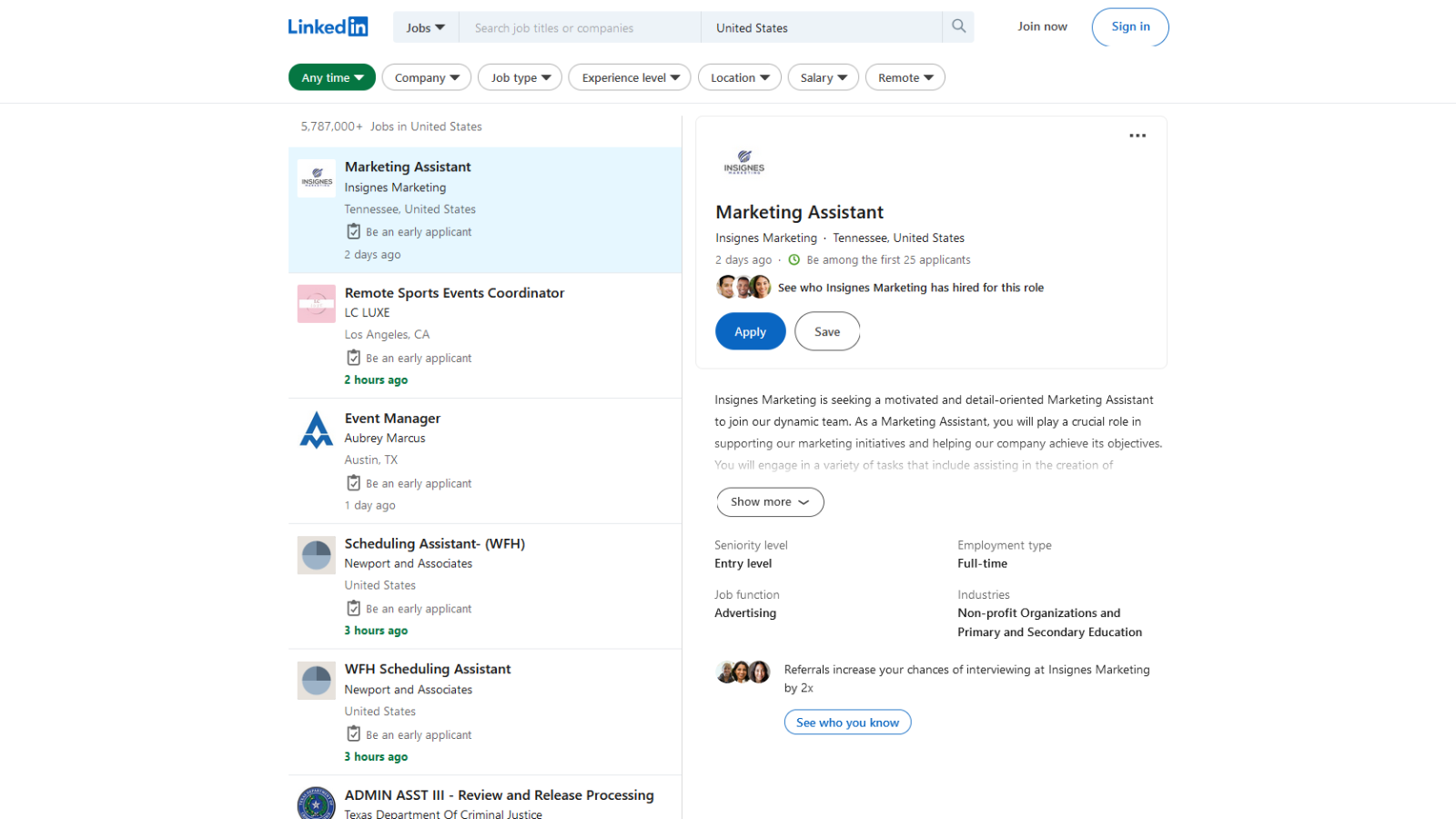The width and height of the screenshot is (1456, 819).
Task: Open the Insignes Marketing link in the job details
Action: tap(766, 238)
